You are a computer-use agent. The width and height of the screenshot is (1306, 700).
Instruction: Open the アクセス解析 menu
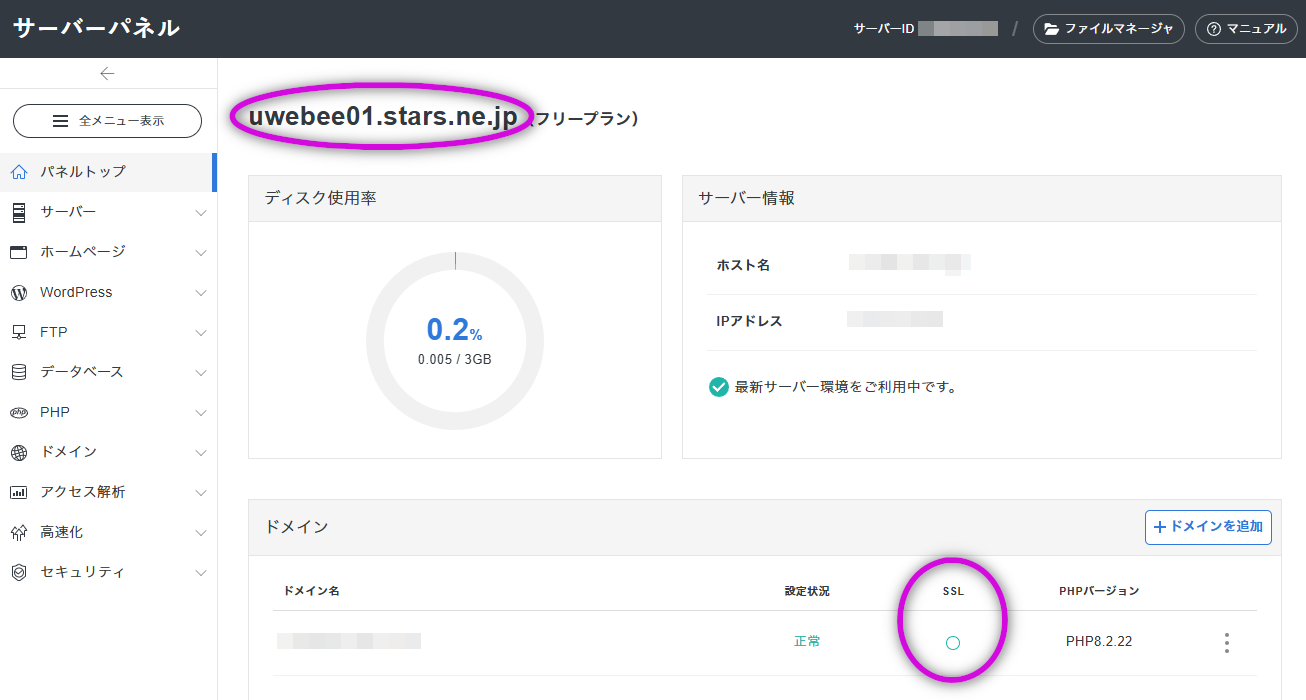pyautogui.click(x=108, y=492)
